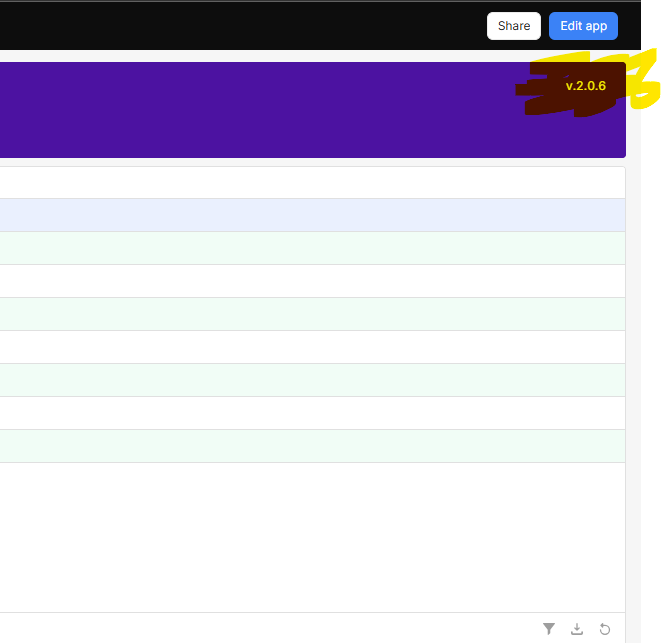Open the Edit app button
This screenshot has height=643, width=662.
coord(583,26)
